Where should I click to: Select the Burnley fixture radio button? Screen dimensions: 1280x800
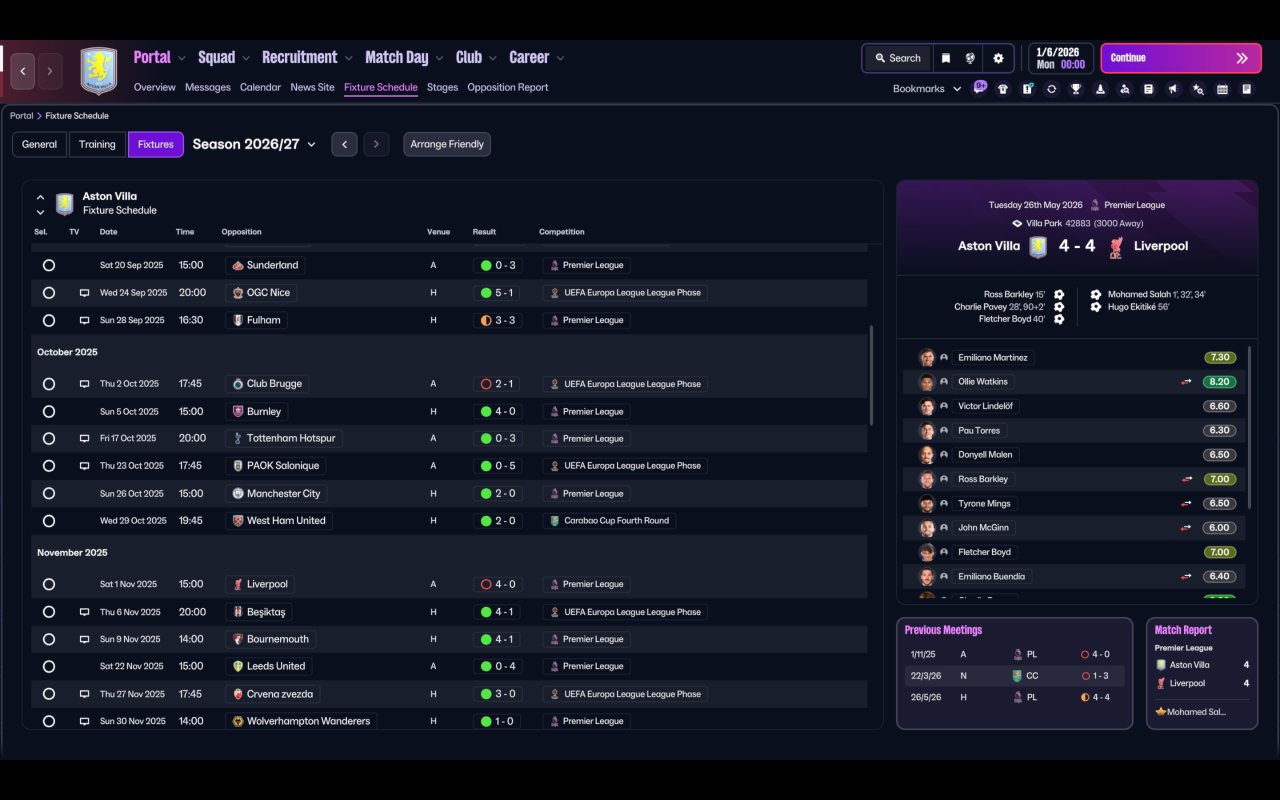[49, 411]
